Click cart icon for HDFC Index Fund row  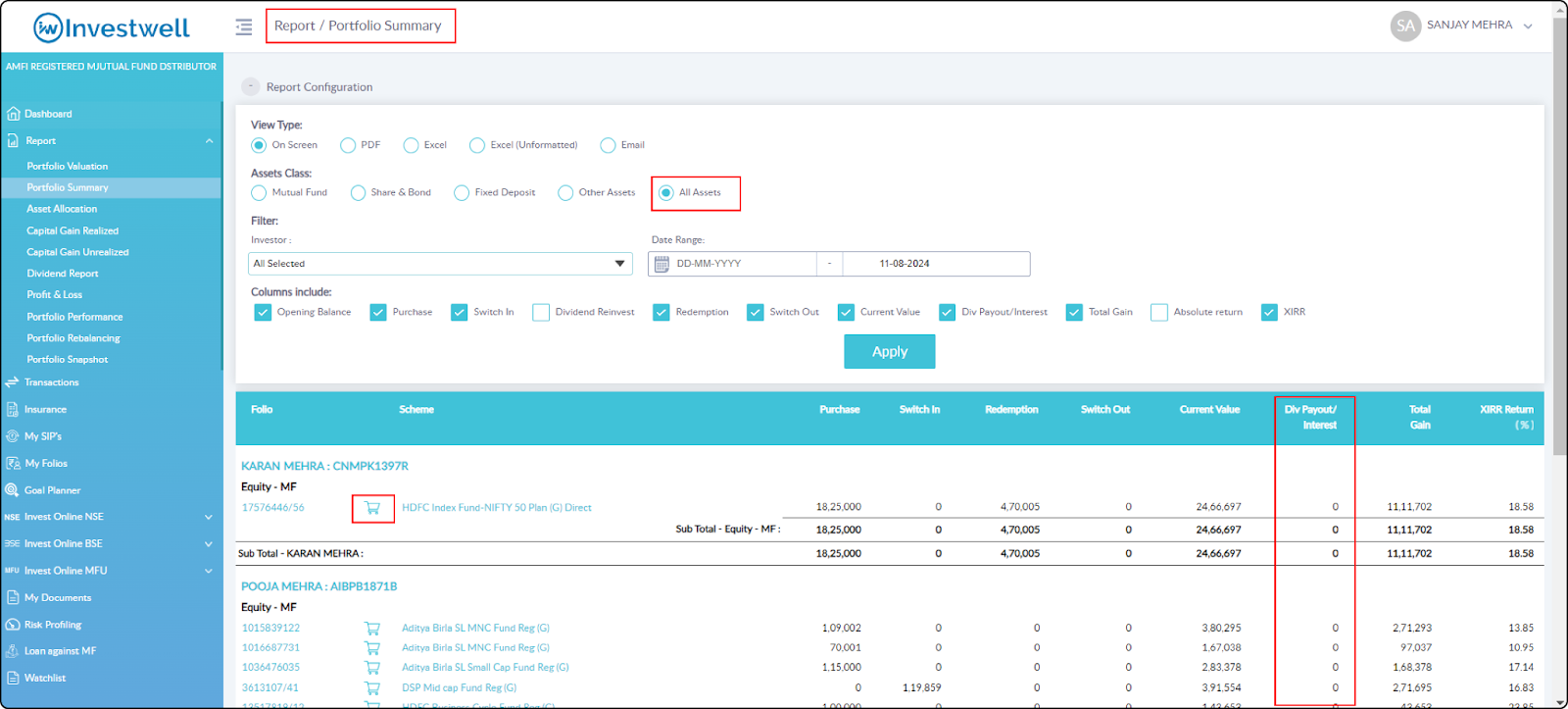[x=372, y=508]
